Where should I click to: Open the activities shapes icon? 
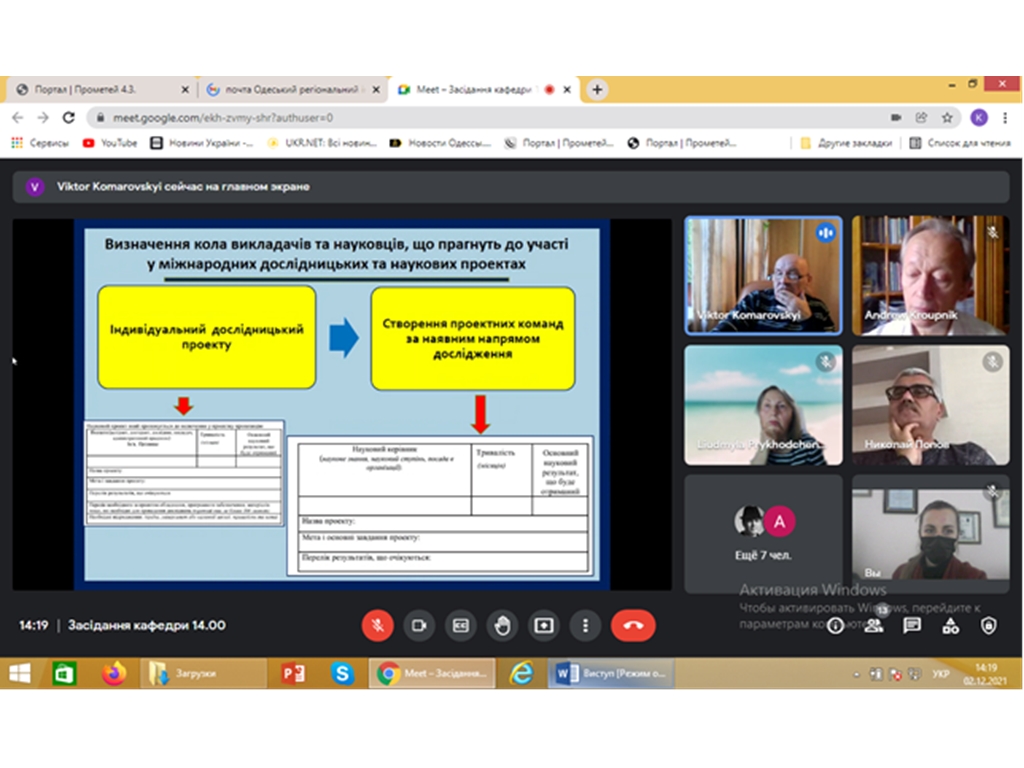(950, 626)
